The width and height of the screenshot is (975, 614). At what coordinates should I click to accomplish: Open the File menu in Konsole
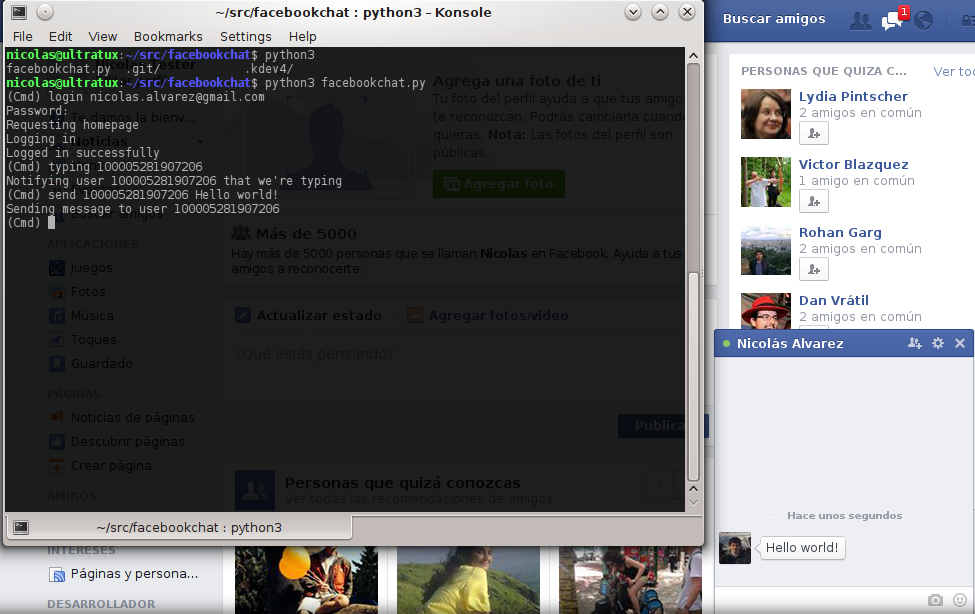(22, 37)
